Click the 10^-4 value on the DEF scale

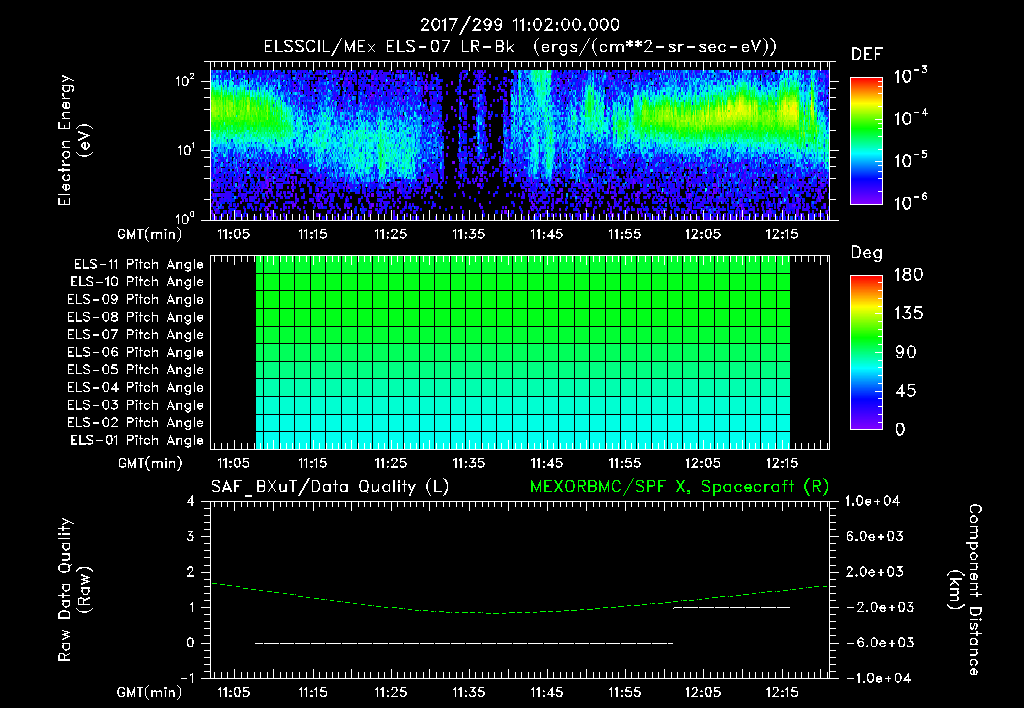[x=910, y=118]
